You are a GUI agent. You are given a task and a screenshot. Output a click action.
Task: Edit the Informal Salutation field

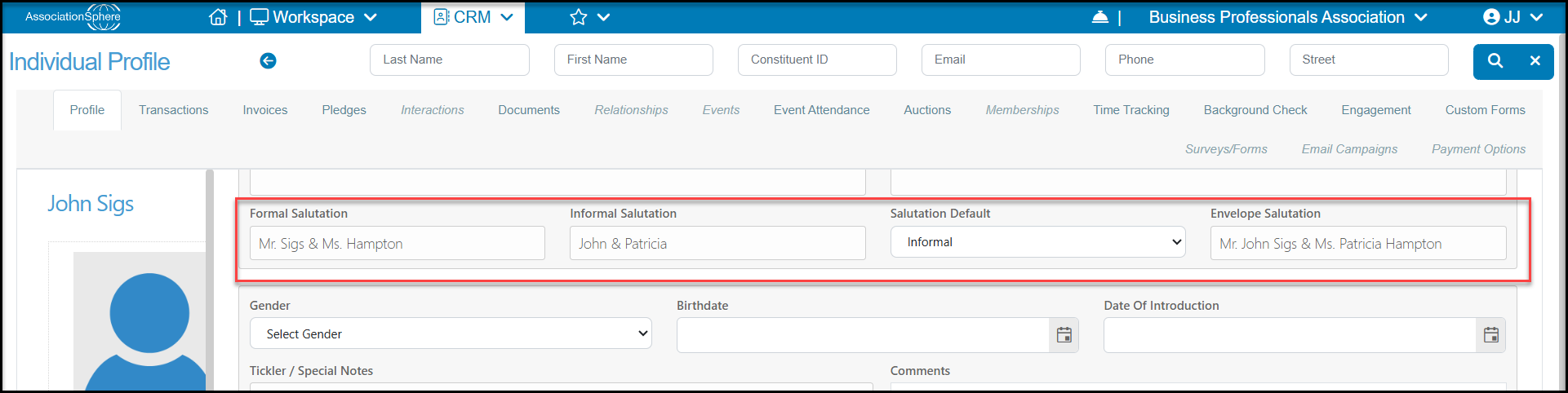(x=717, y=243)
